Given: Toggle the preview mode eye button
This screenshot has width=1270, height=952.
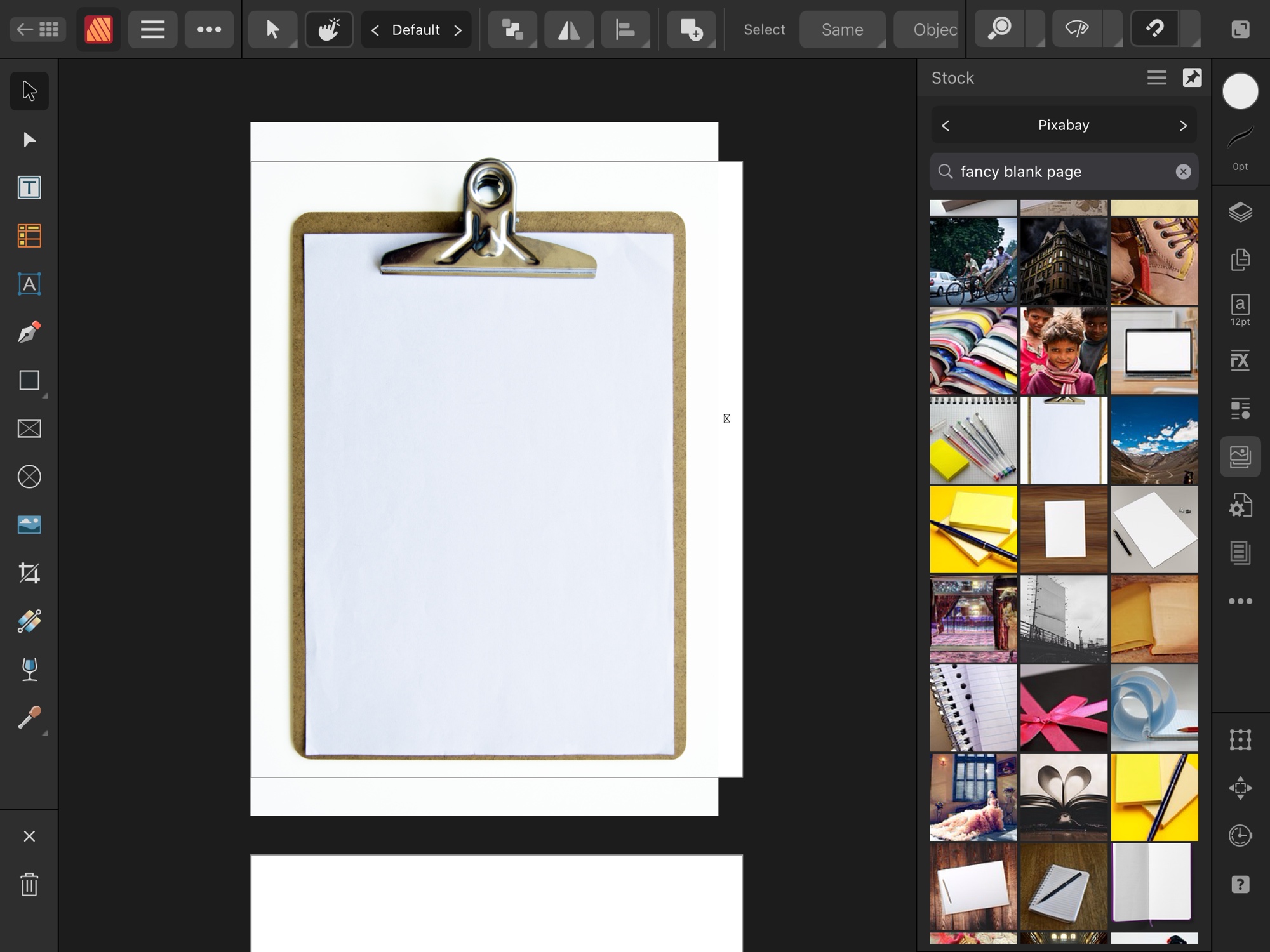Looking at the screenshot, I should [1078, 29].
